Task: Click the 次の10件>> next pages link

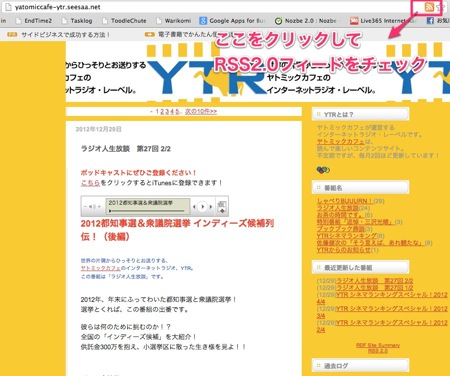Action: (201, 111)
